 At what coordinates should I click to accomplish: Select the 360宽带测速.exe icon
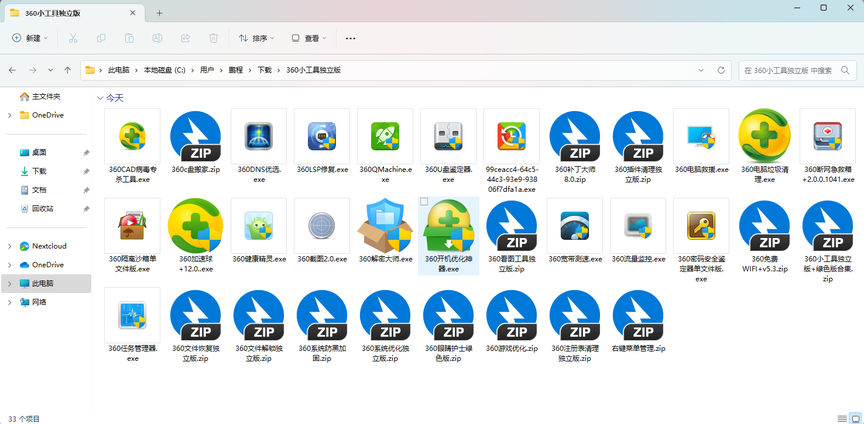575,226
